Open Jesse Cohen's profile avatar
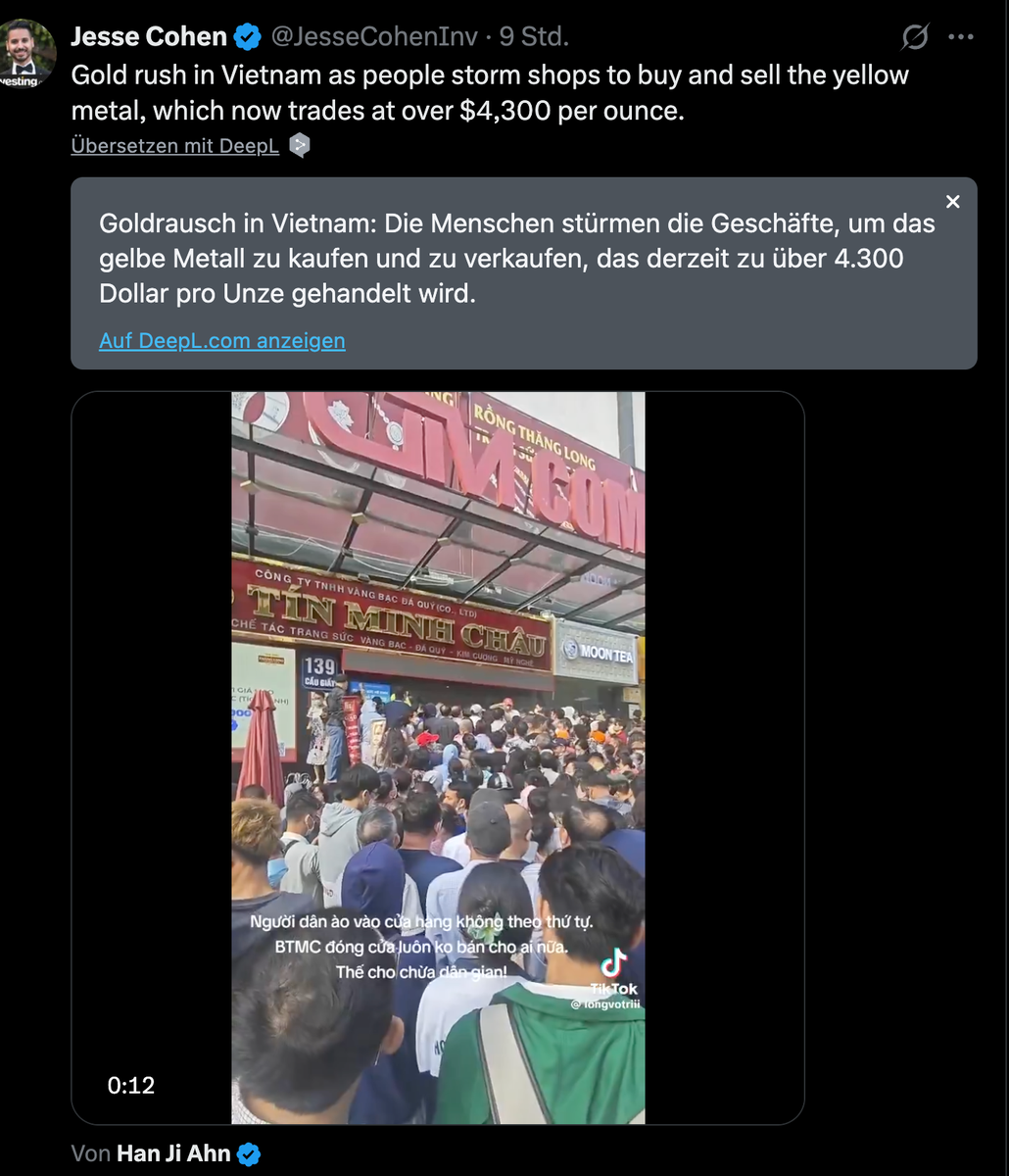Image resolution: width=1009 pixels, height=1176 pixels. 28,53
